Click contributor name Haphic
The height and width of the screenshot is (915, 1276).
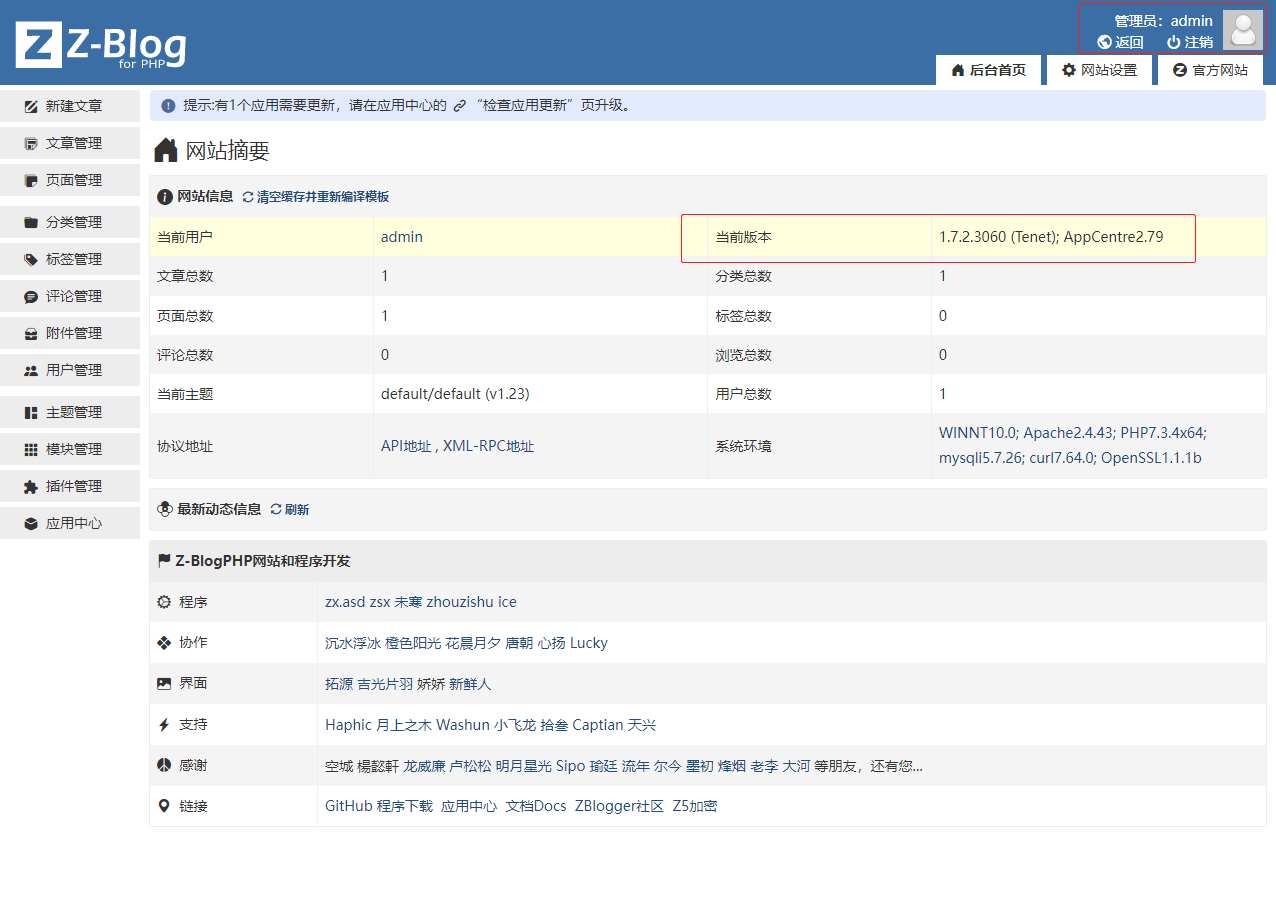pos(349,725)
